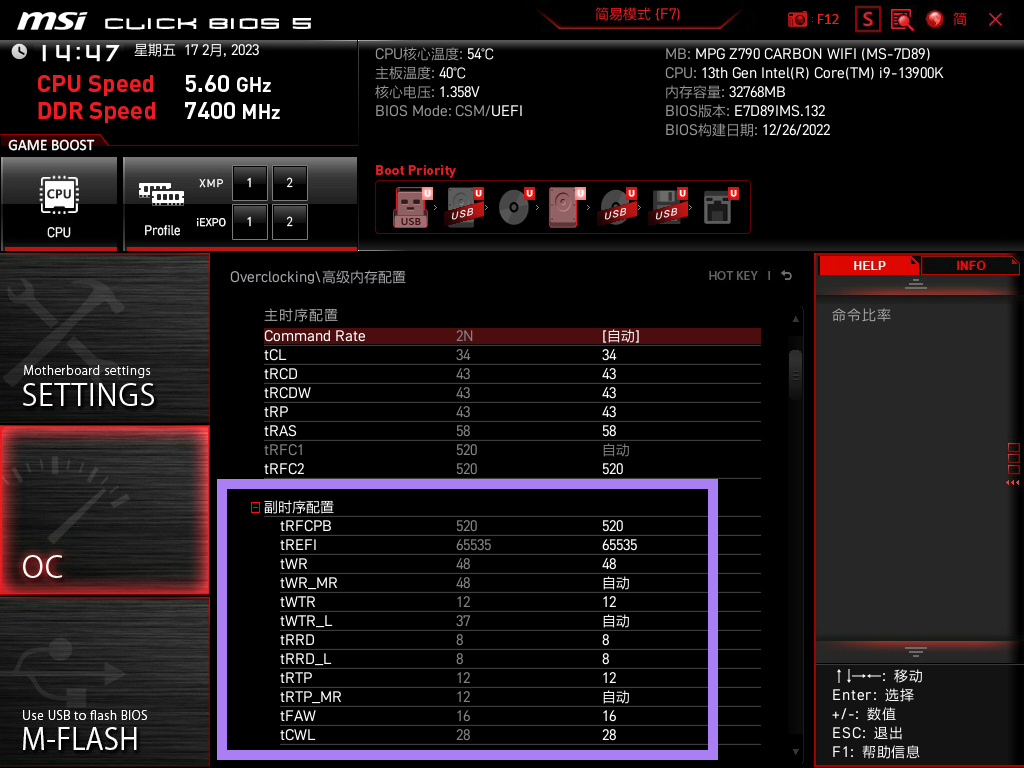Open tWR_MR 自动 value option

pyautogui.click(x=615, y=583)
